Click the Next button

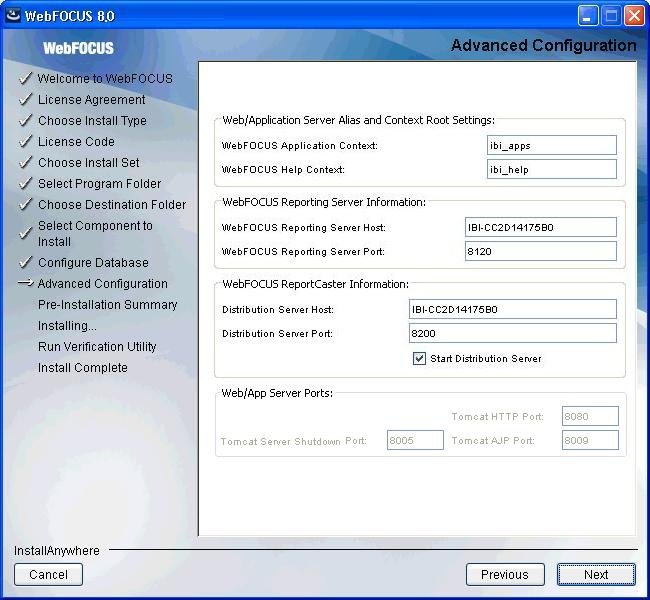(596, 574)
